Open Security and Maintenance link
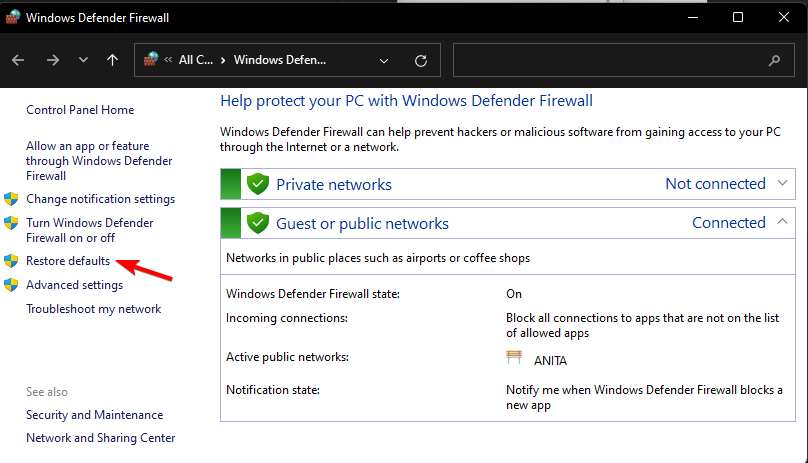808x463 pixels. point(94,415)
